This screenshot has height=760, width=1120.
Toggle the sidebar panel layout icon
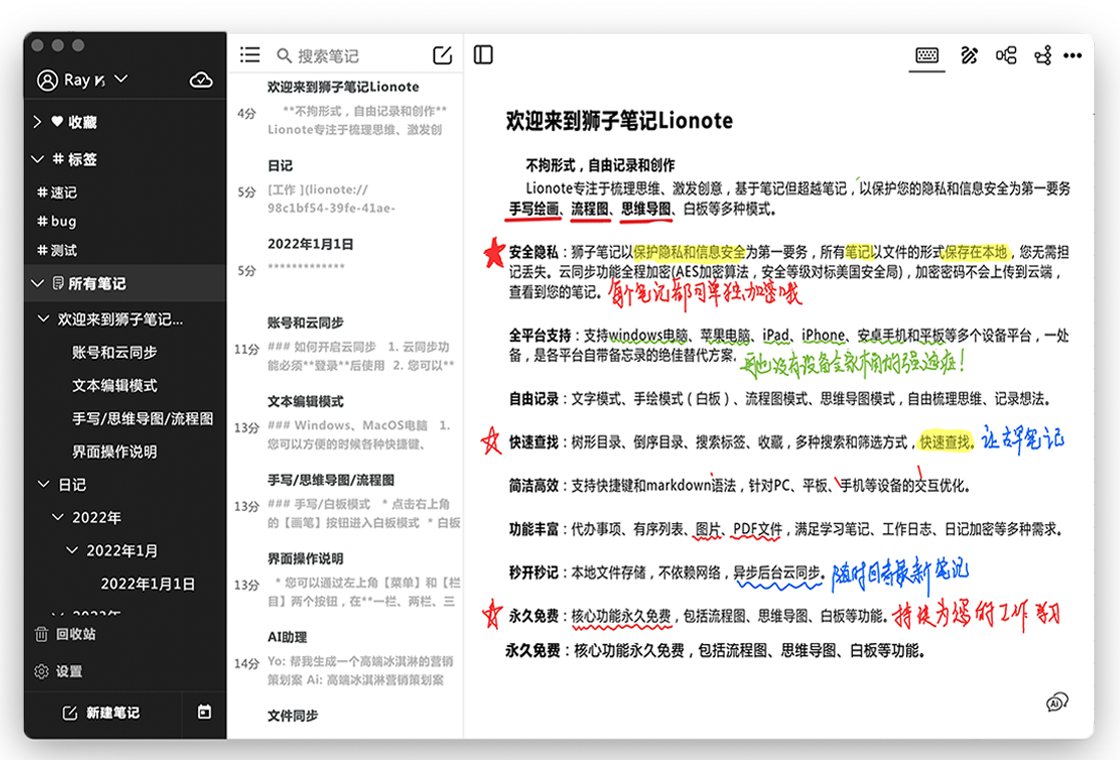(x=483, y=55)
